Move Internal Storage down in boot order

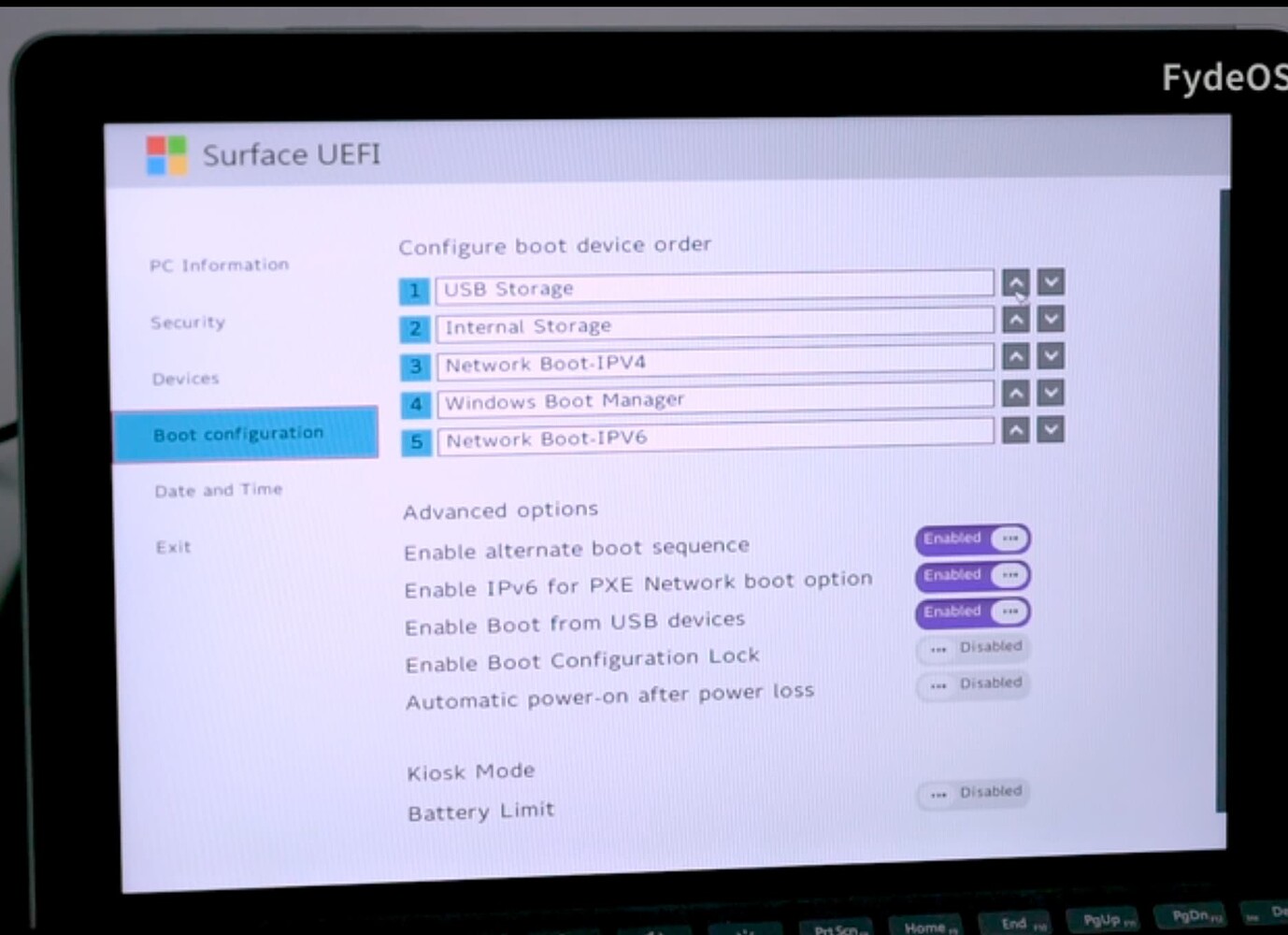coord(1051,319)
